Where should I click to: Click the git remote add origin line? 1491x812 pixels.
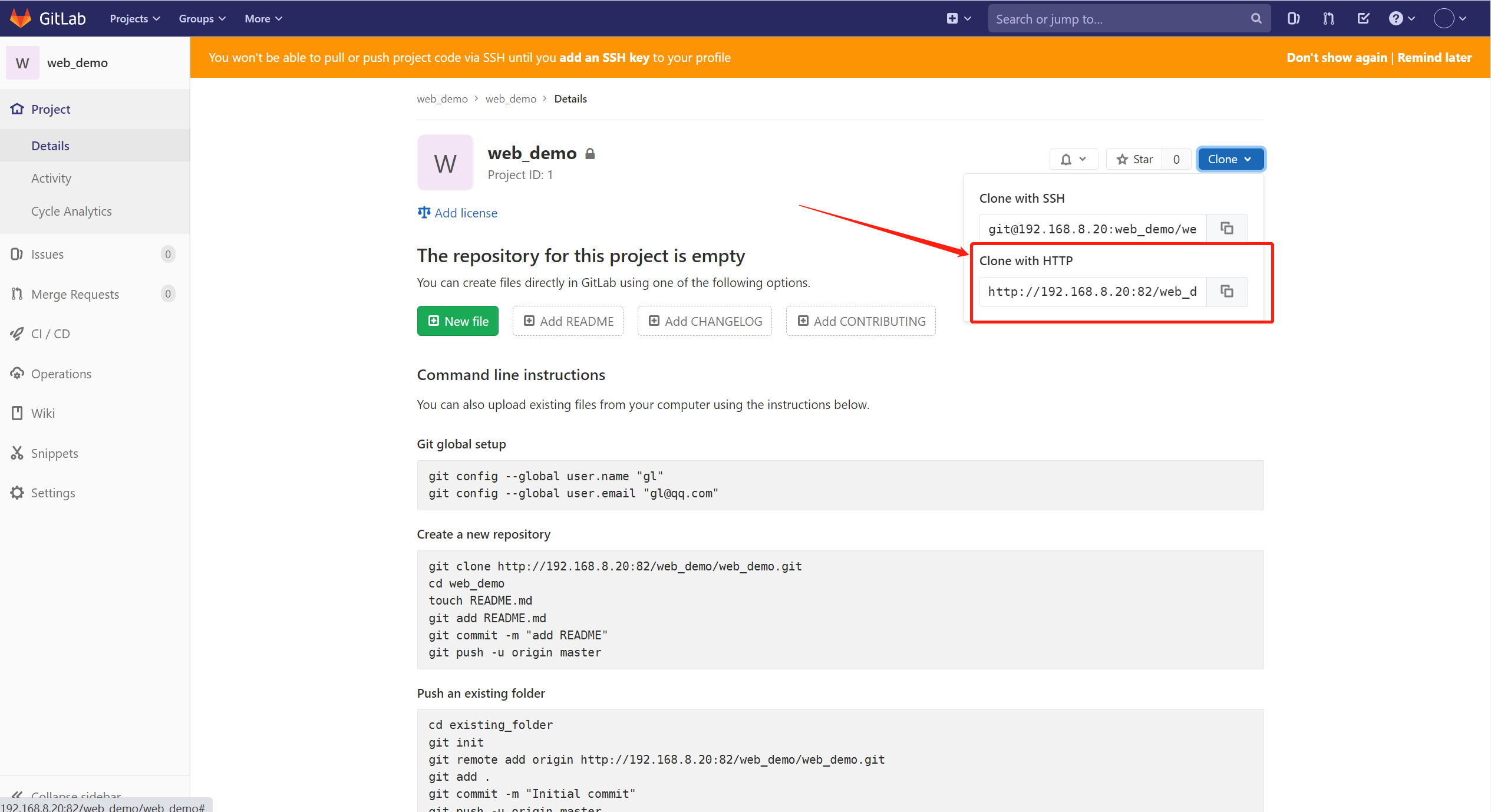pyautogui.click(x=656, y=760)
